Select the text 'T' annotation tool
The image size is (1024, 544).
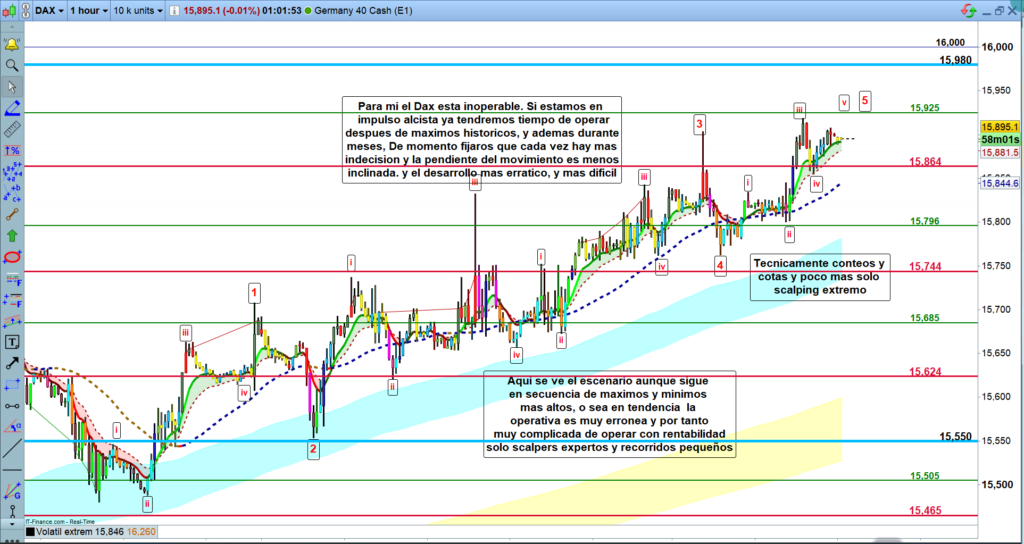point(12,341)
